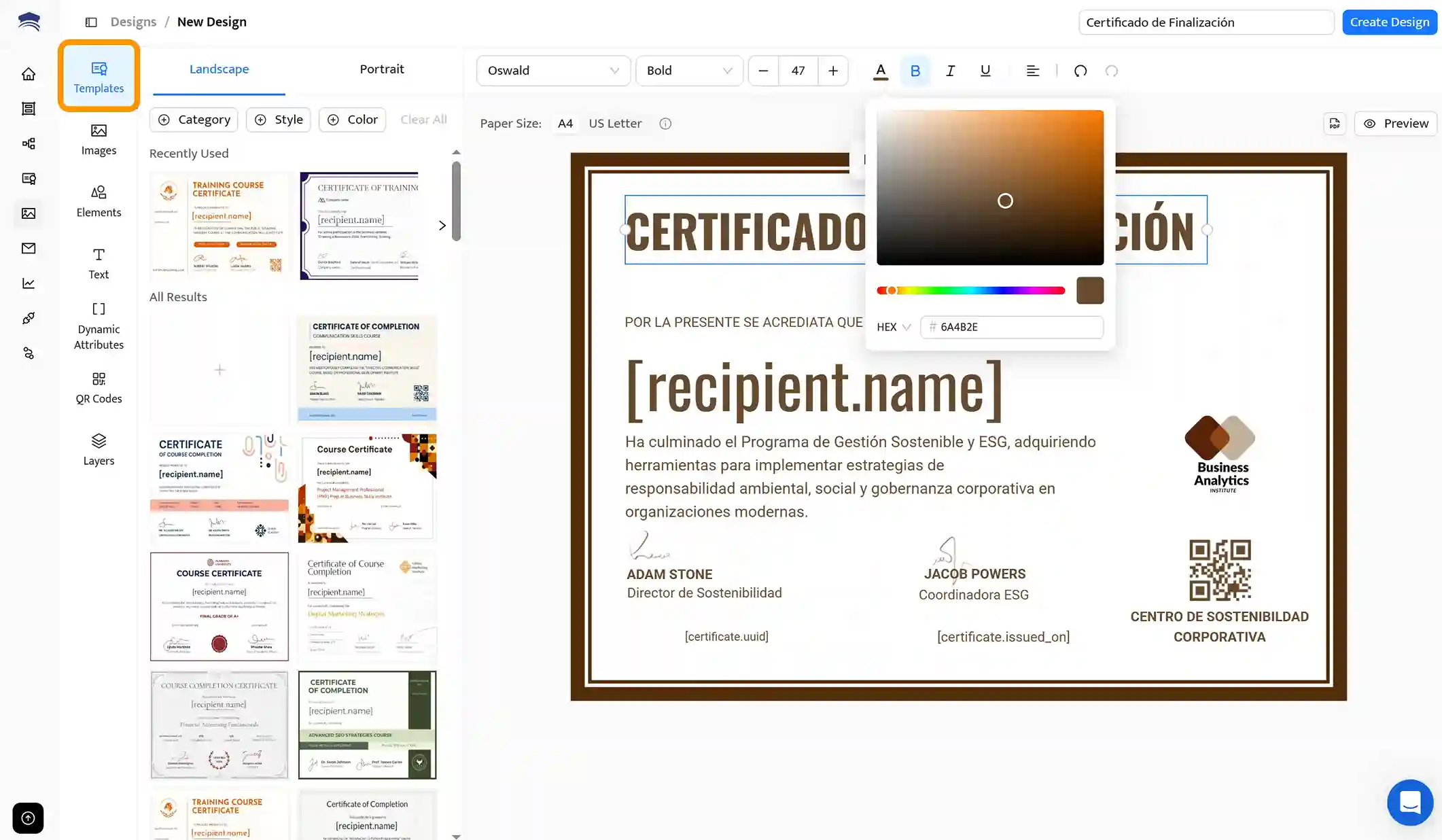The width and height of the screenshot is (1442, 840).
Task: Expand the HEX color format dropdown
Action: (x=893, y=327)
